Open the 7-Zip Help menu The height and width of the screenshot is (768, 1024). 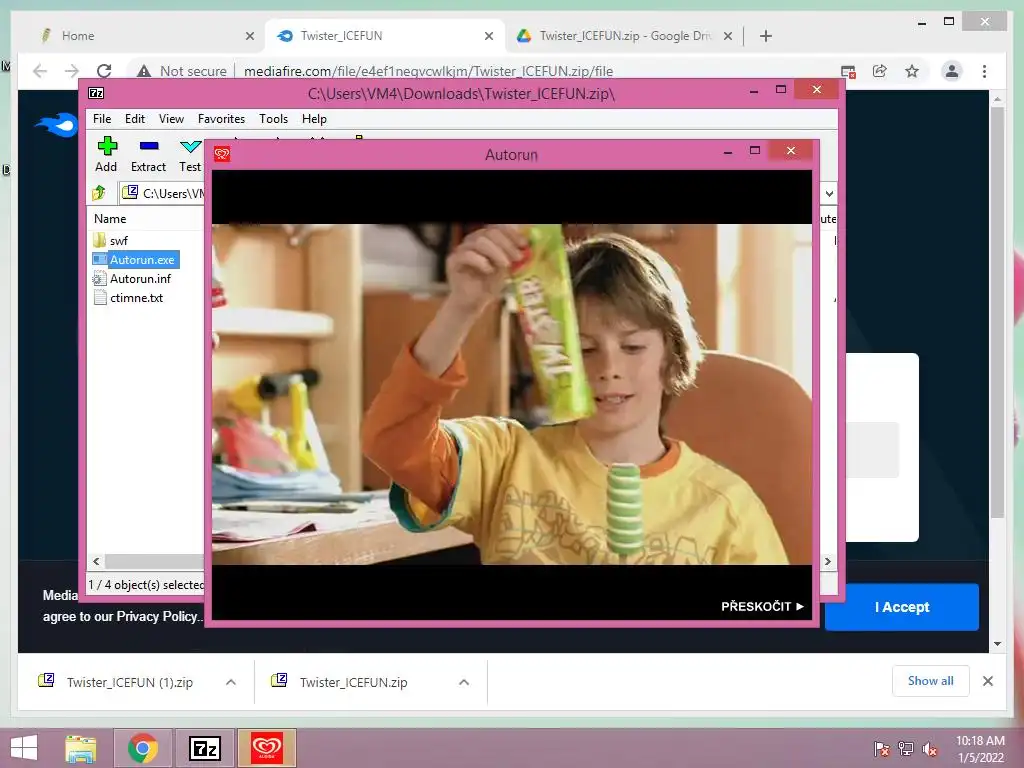(314, 119)
